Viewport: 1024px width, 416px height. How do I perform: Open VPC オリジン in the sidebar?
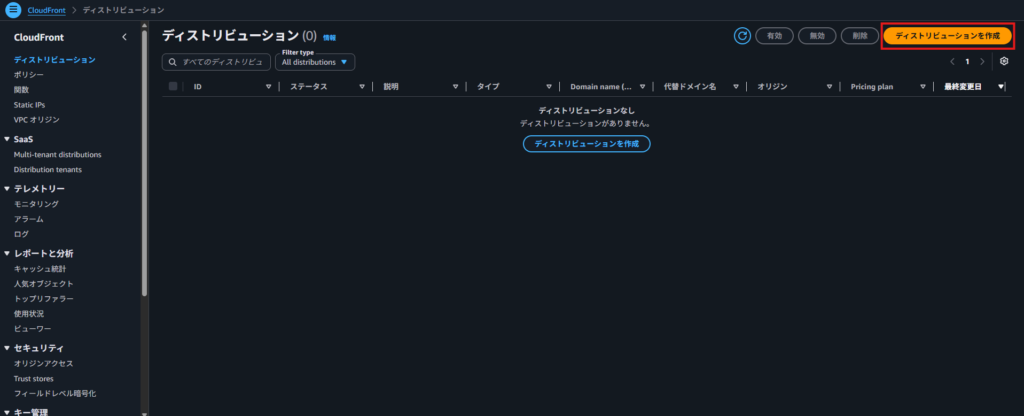click(x=37, y=120)
